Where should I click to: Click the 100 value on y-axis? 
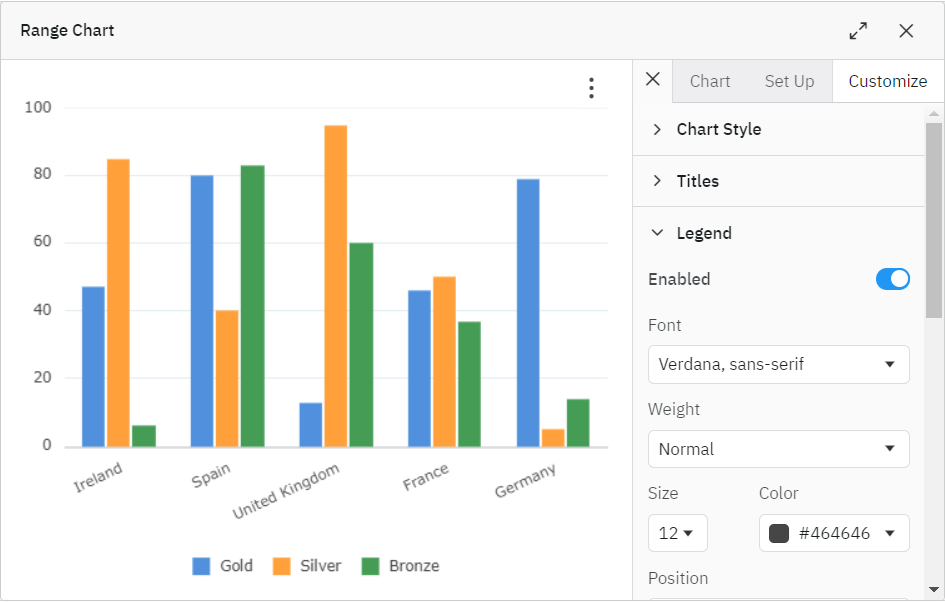click(37, 108)
